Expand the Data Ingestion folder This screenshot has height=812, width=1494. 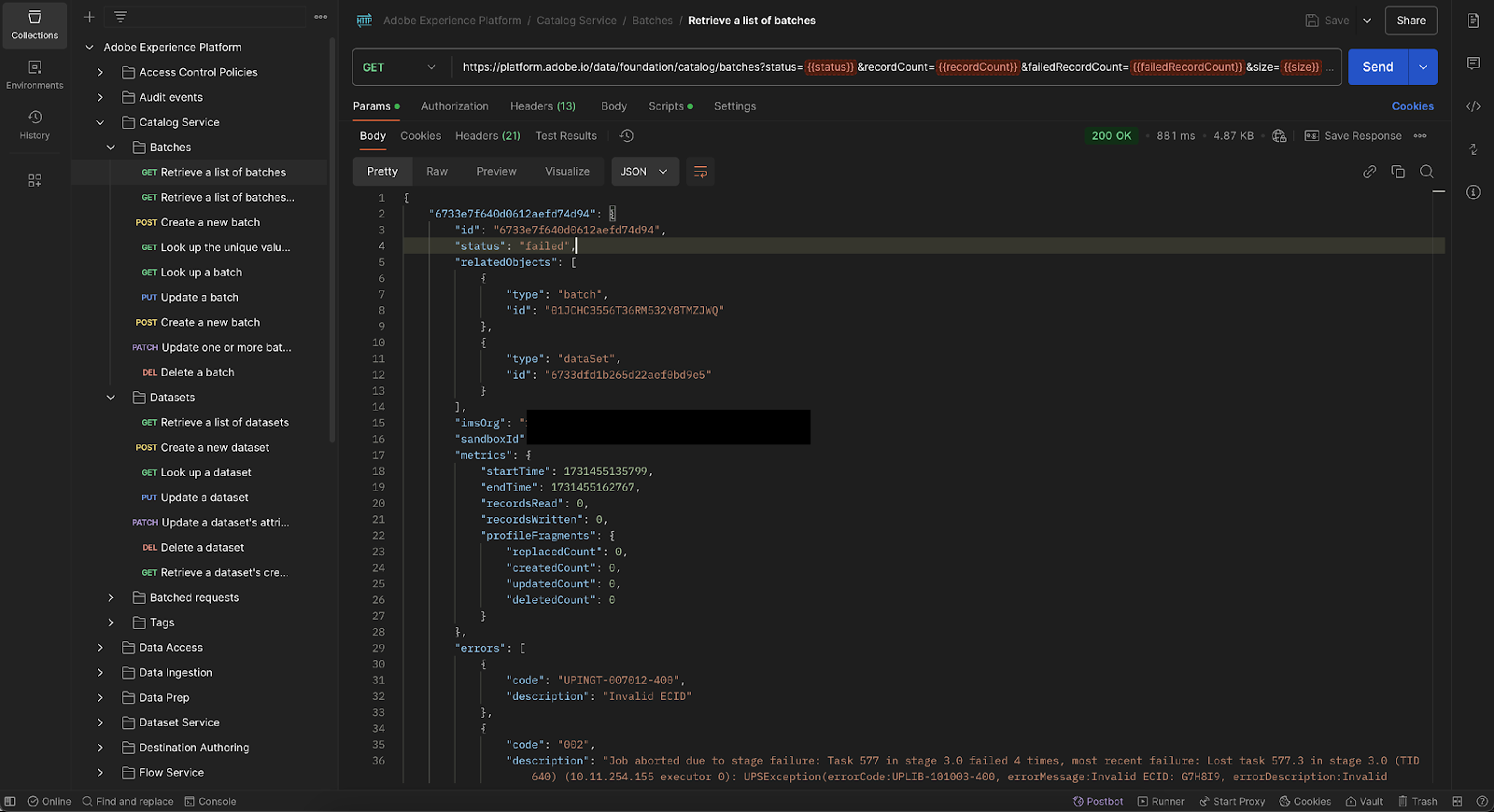(100, 673)
